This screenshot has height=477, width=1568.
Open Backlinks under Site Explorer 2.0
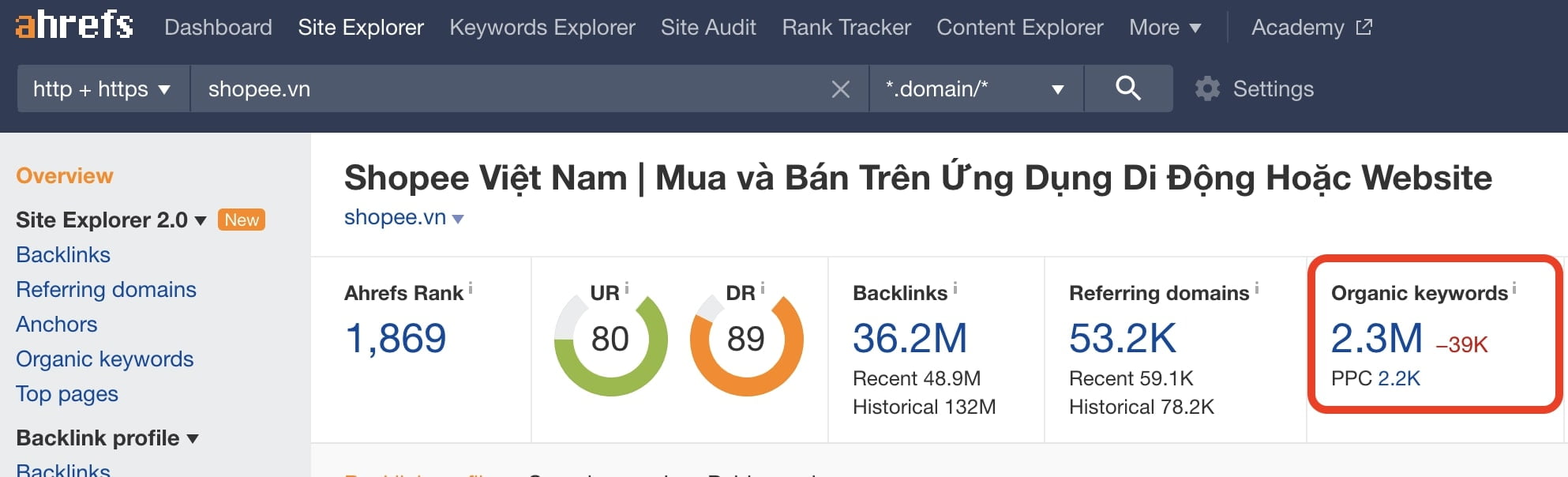(x=63, y=254)
